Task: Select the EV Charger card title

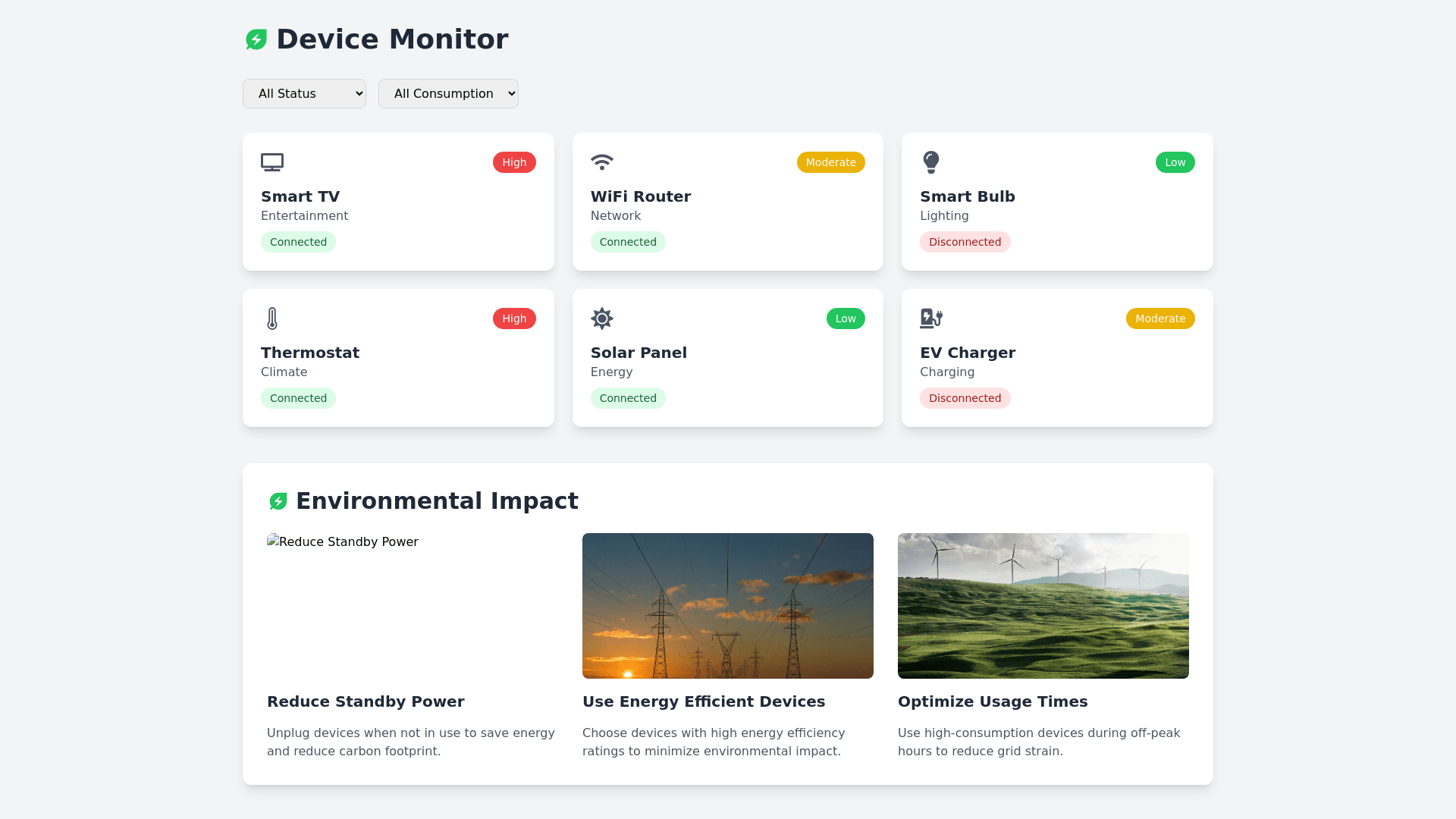Action: coord(968,353)
